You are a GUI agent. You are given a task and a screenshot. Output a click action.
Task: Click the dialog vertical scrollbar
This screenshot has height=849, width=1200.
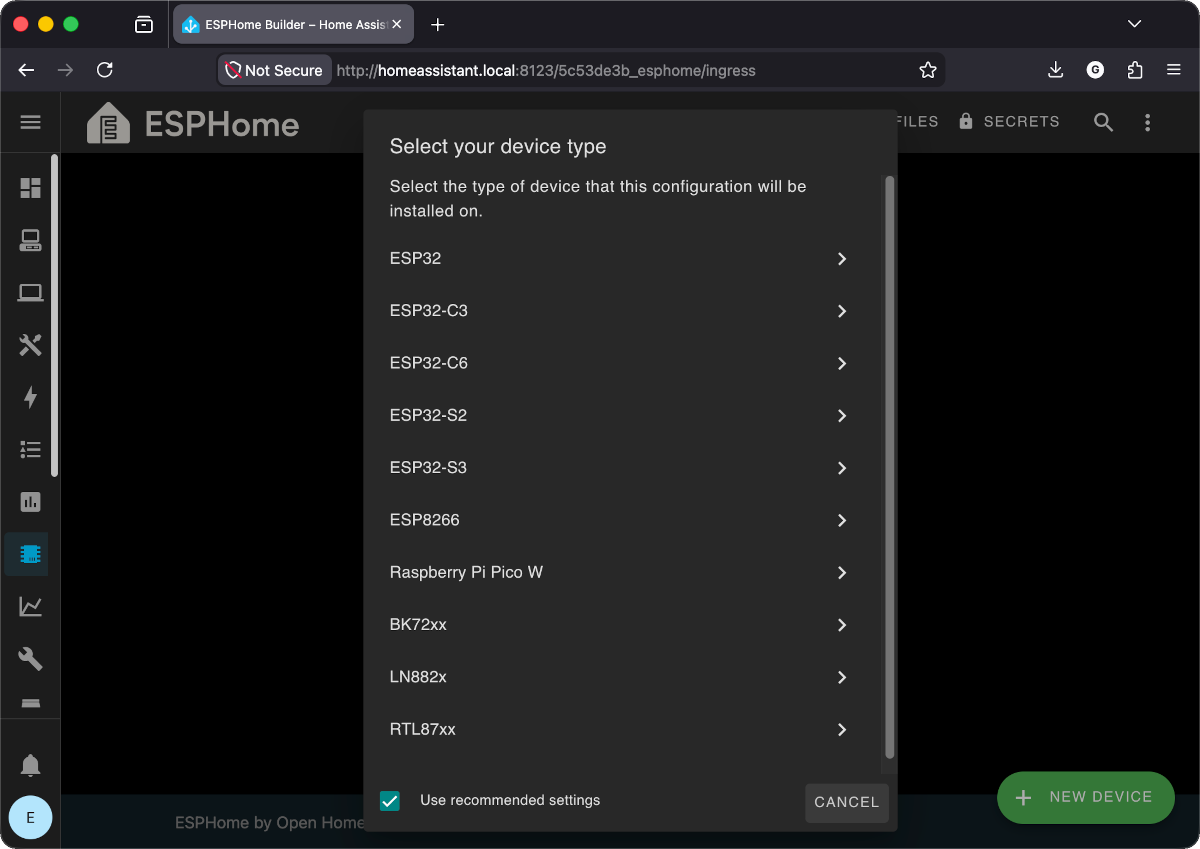890,467
